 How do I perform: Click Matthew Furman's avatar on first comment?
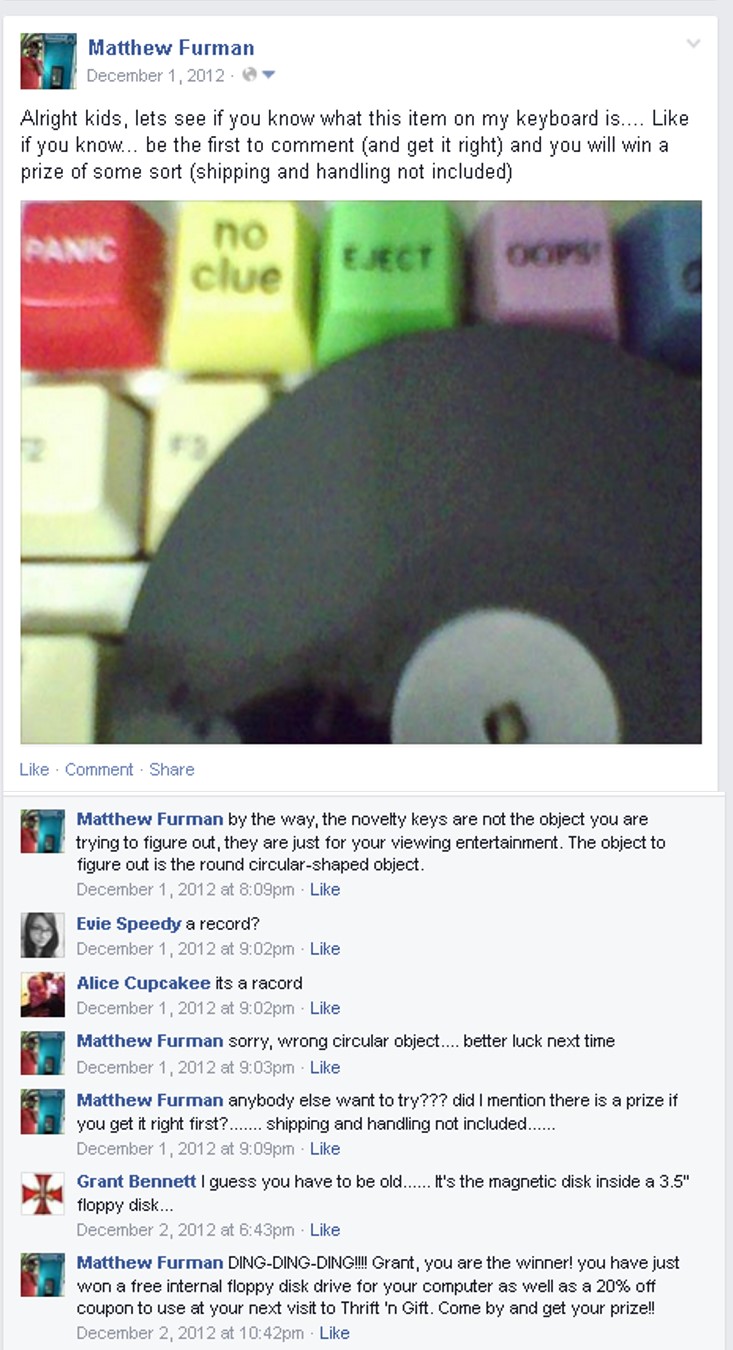click(43, 830)
